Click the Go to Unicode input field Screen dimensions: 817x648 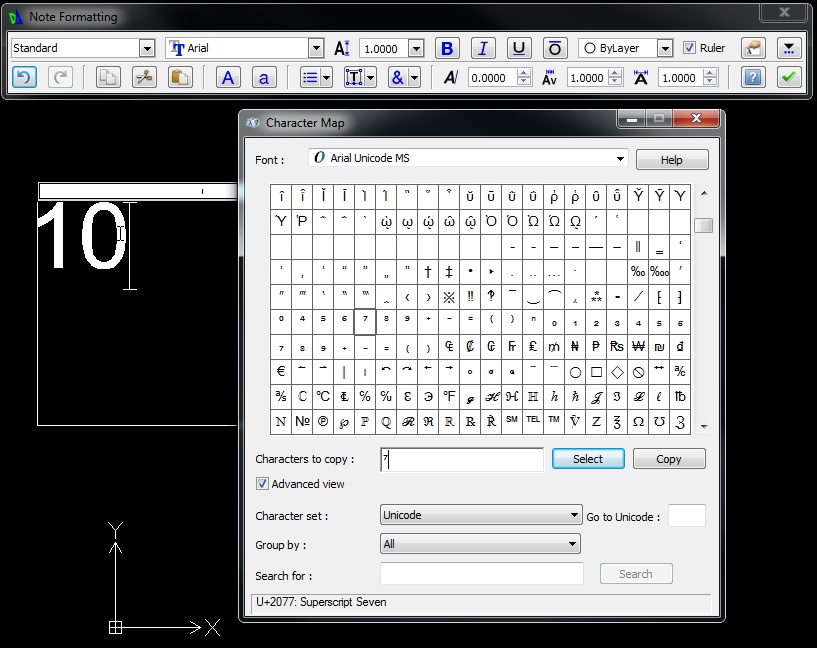686,516
